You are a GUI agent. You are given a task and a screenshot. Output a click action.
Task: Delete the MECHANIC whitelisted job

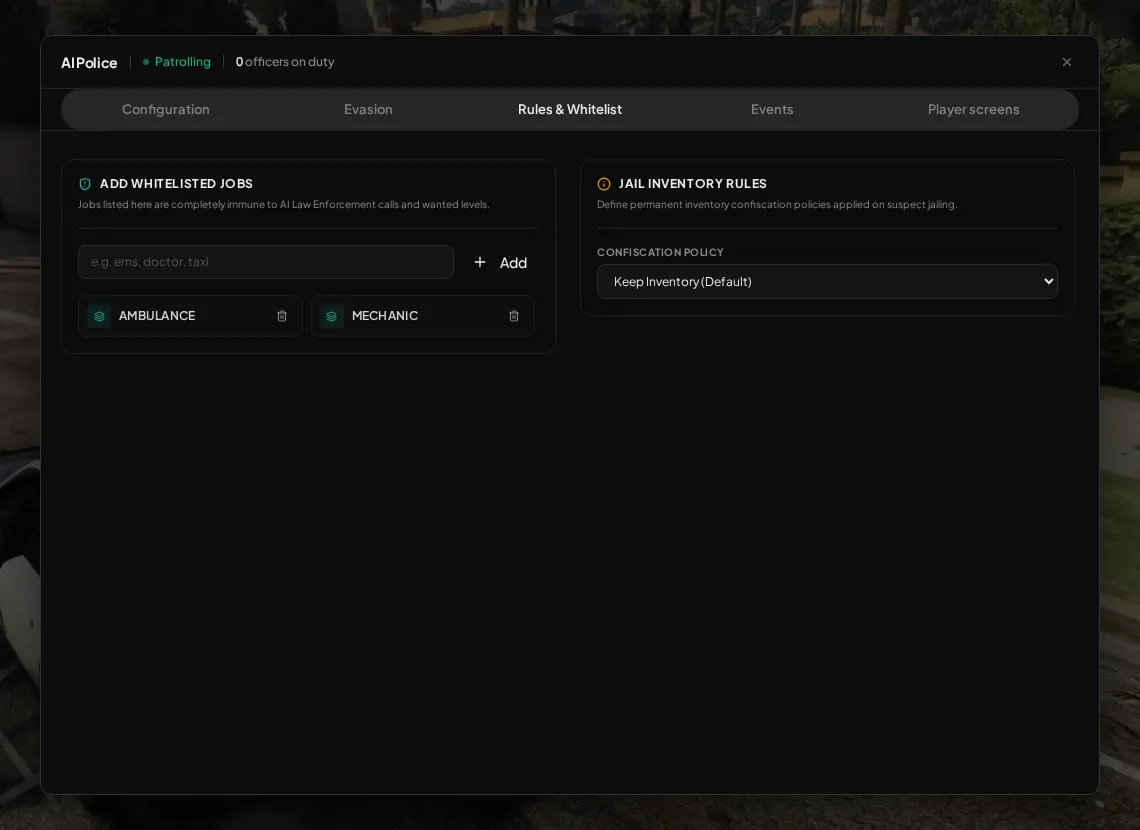(x=514, y=316)
